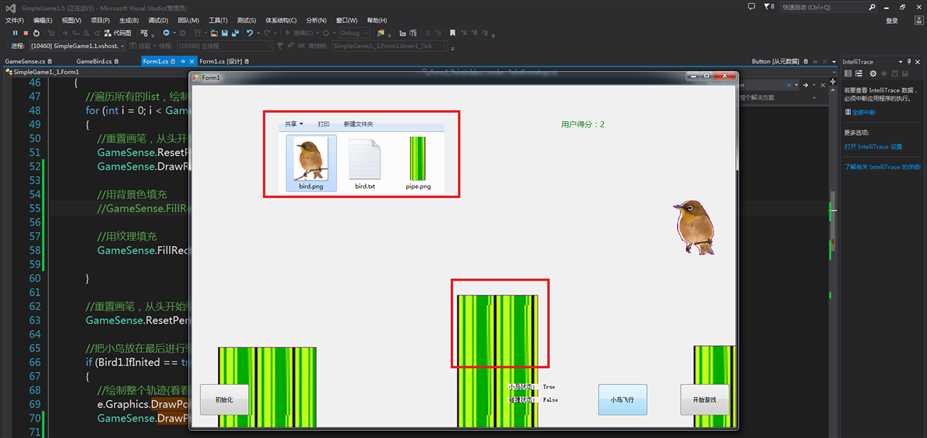Pin the IntelliTrace panel
The image size is (927, 438).
click(909, 61)
